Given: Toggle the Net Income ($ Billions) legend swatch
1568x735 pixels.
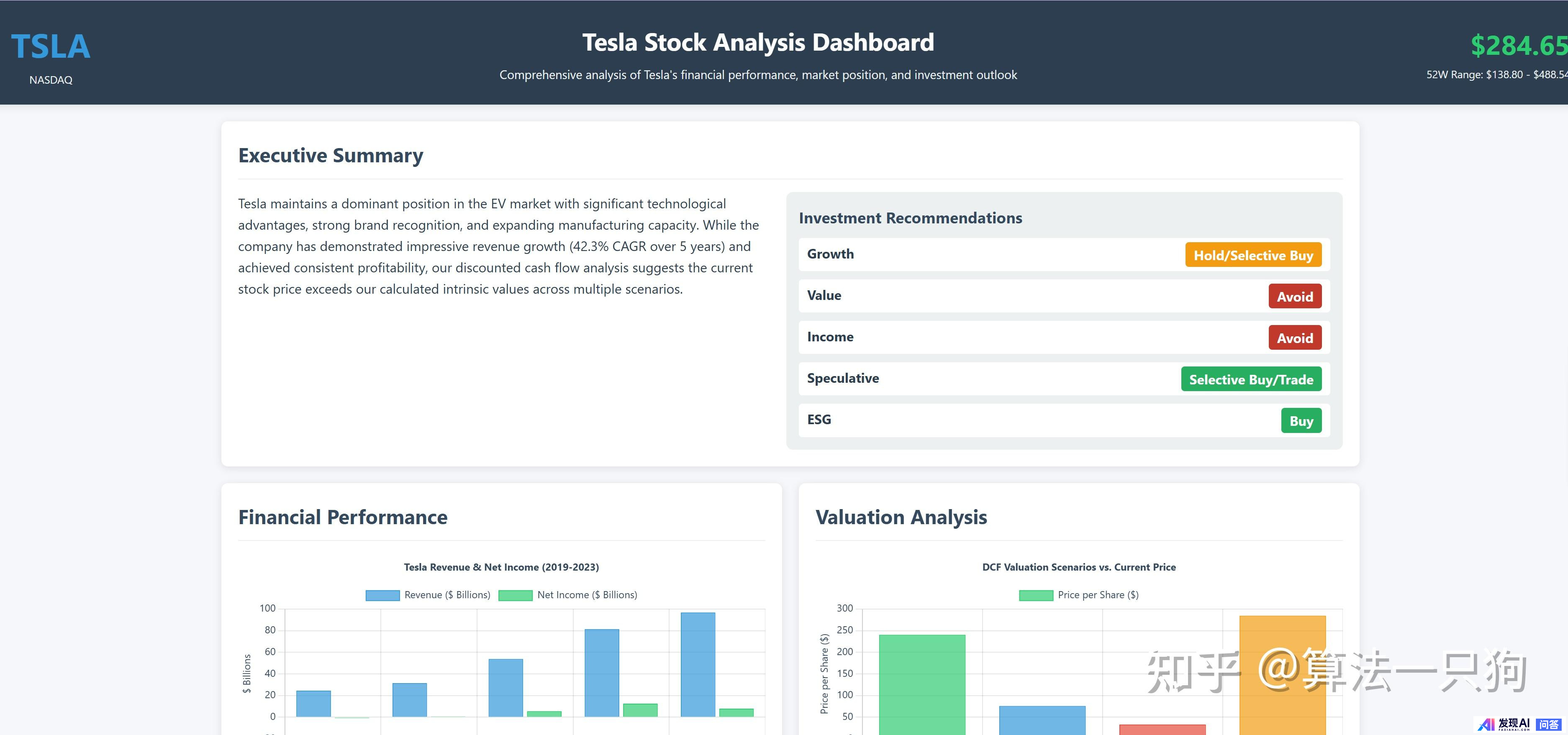Looking at the screenshot, I should point(515,595).
